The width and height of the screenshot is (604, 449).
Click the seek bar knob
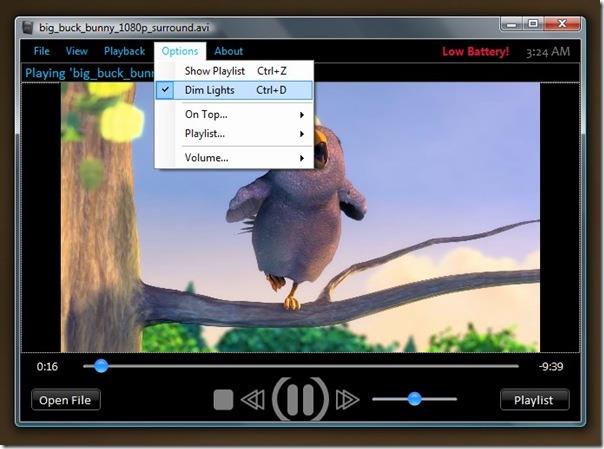[x=101, y=366]
